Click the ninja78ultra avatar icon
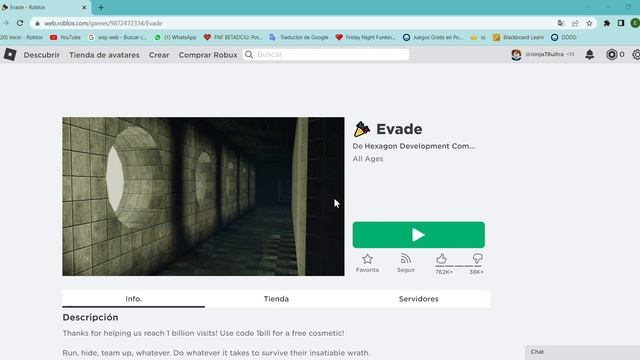This screenshot has width=640, height=360. click(x=516, y=54)
